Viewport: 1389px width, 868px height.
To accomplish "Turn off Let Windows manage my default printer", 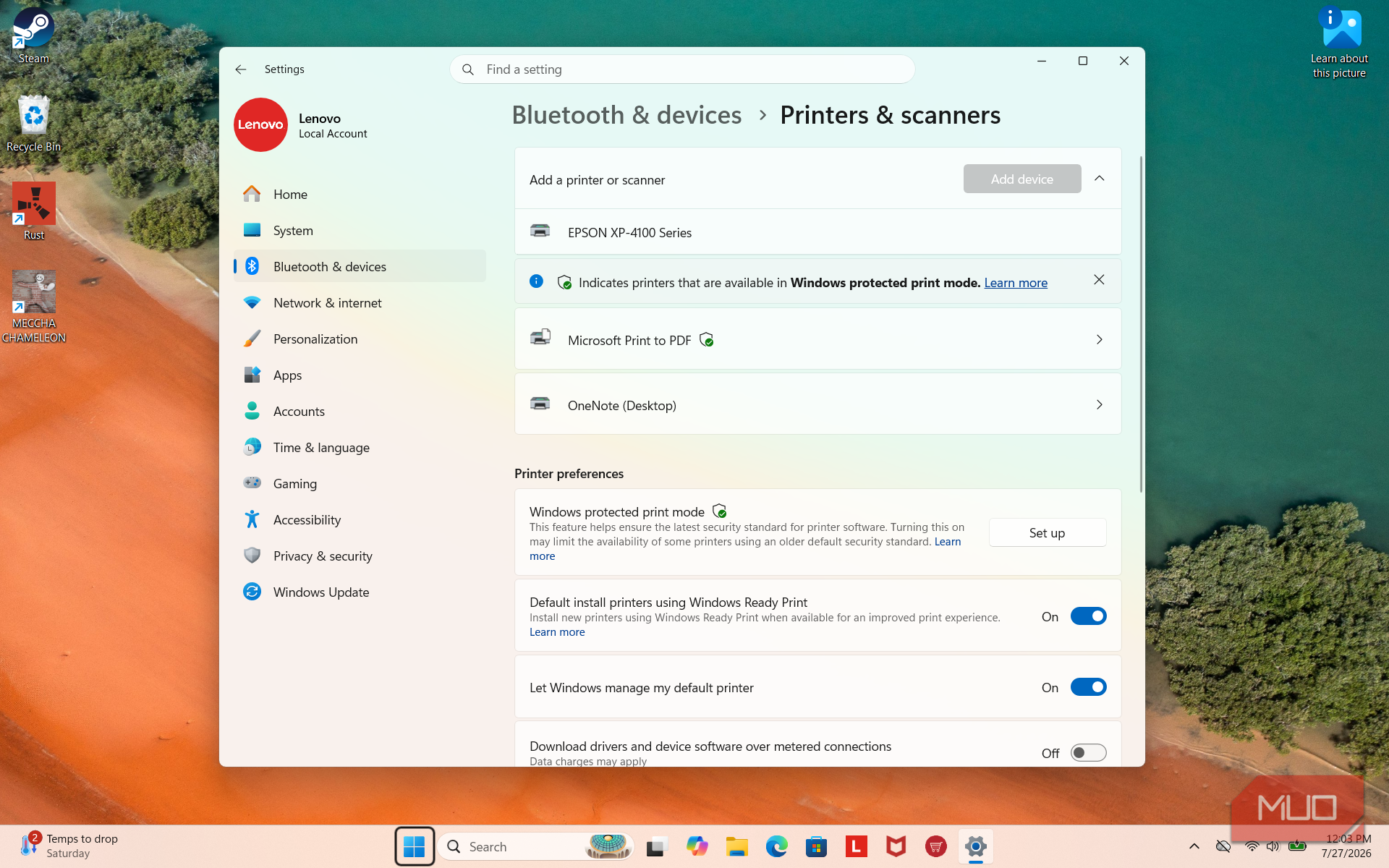I will [1088, 687].
